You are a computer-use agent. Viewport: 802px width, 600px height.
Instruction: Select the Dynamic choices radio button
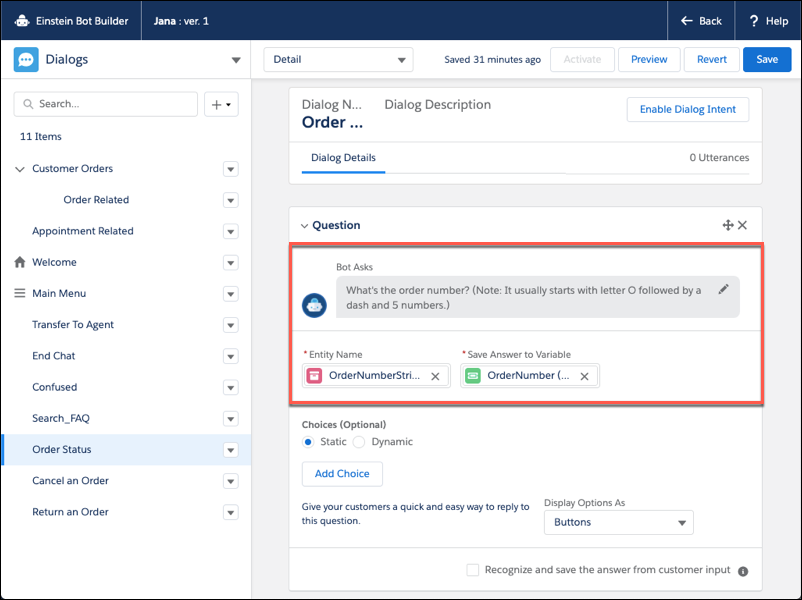coord(359,442)
